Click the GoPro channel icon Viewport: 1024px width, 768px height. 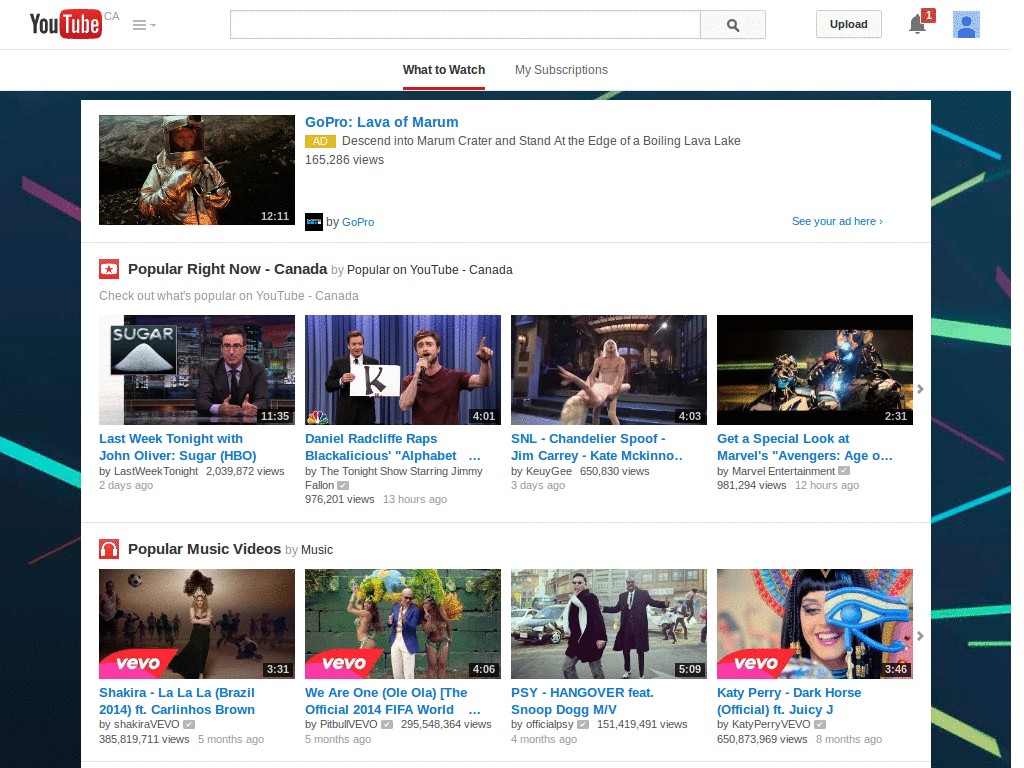click(314, 222)
